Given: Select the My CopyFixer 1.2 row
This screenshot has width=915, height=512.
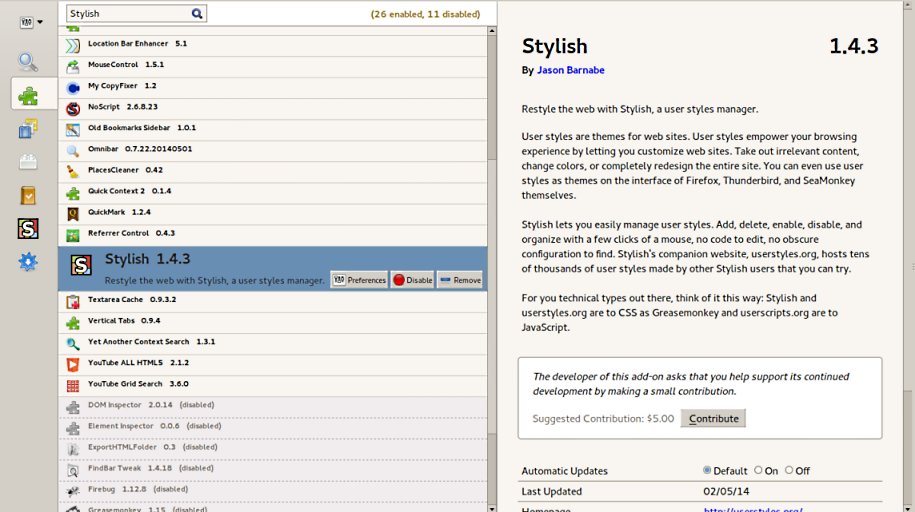Looking at the screenshot, I should click(273, 88).
